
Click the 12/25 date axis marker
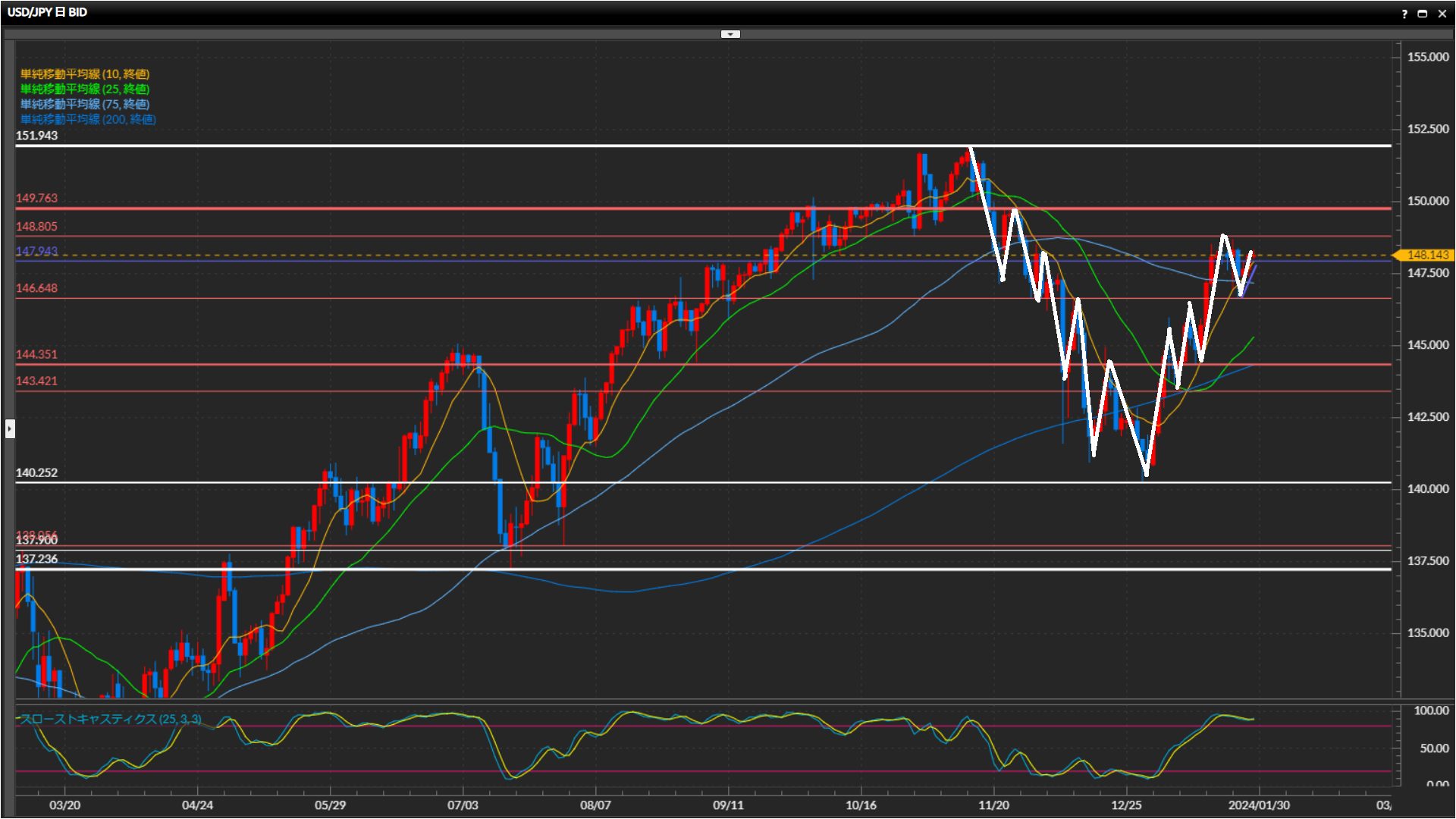click(1126, 805)
